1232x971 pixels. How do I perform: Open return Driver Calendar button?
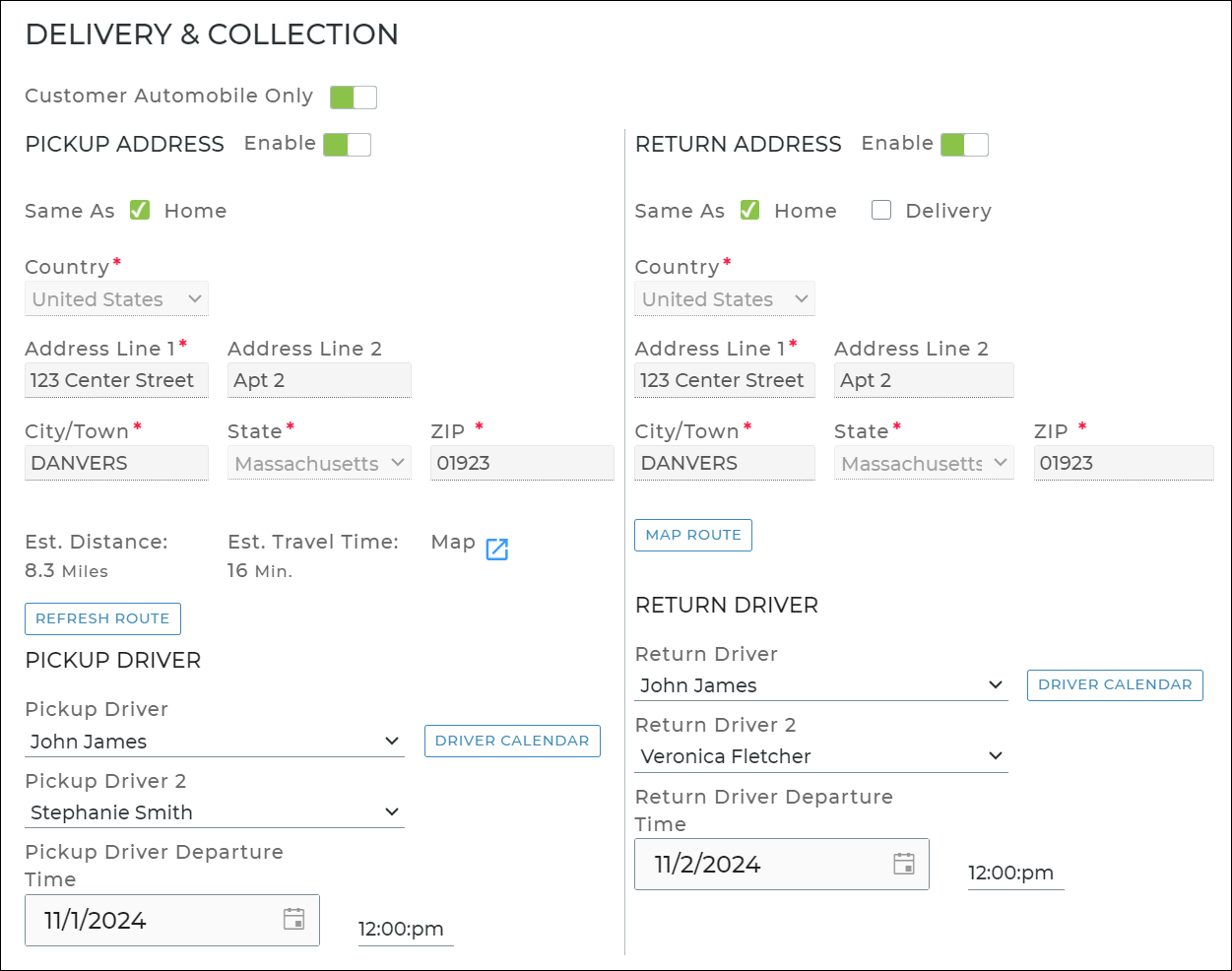[x=1115, y=684]
